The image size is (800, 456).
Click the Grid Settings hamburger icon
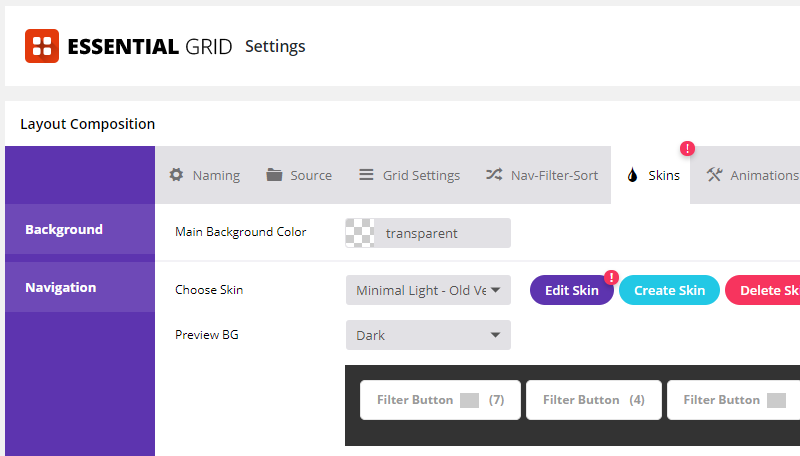click(366, 175)
